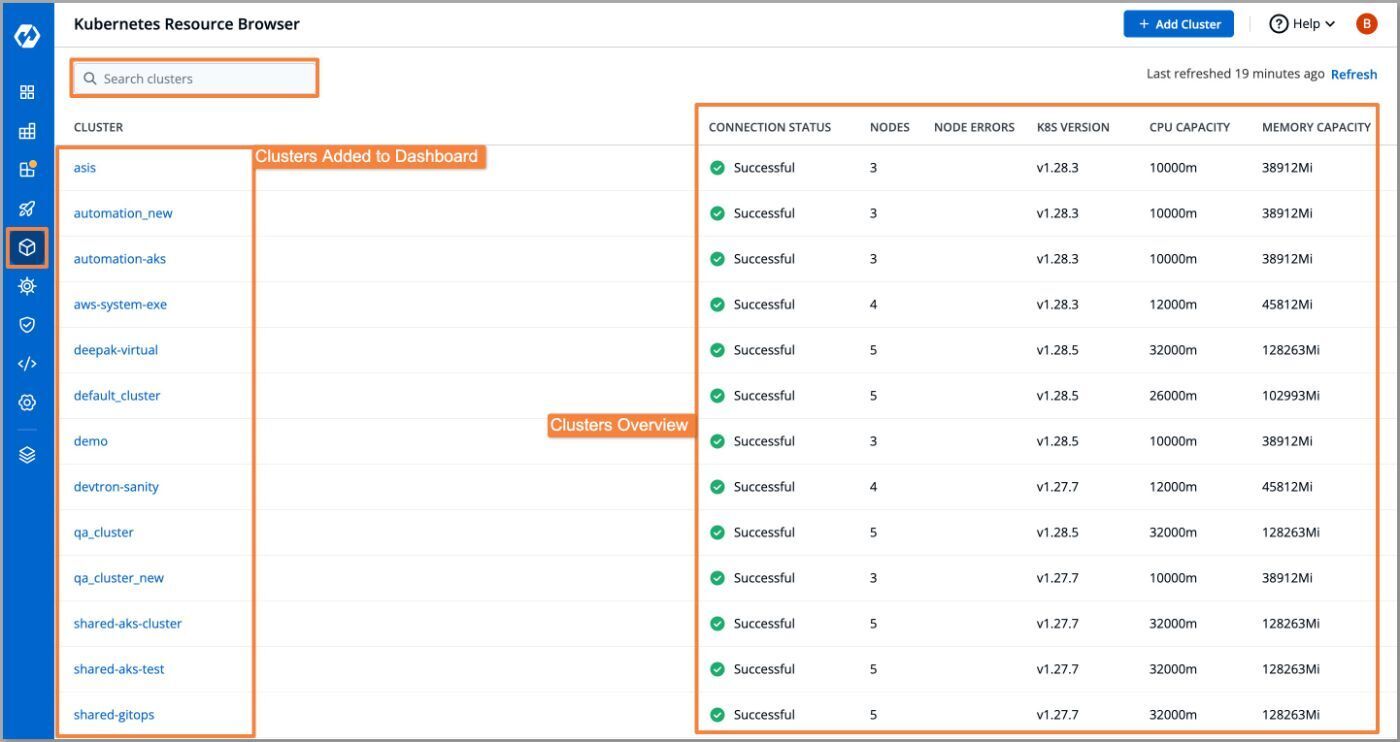Click Refresh to reload cluster data
This screenshot has height=742, width=1400.
pos(1354,74)
